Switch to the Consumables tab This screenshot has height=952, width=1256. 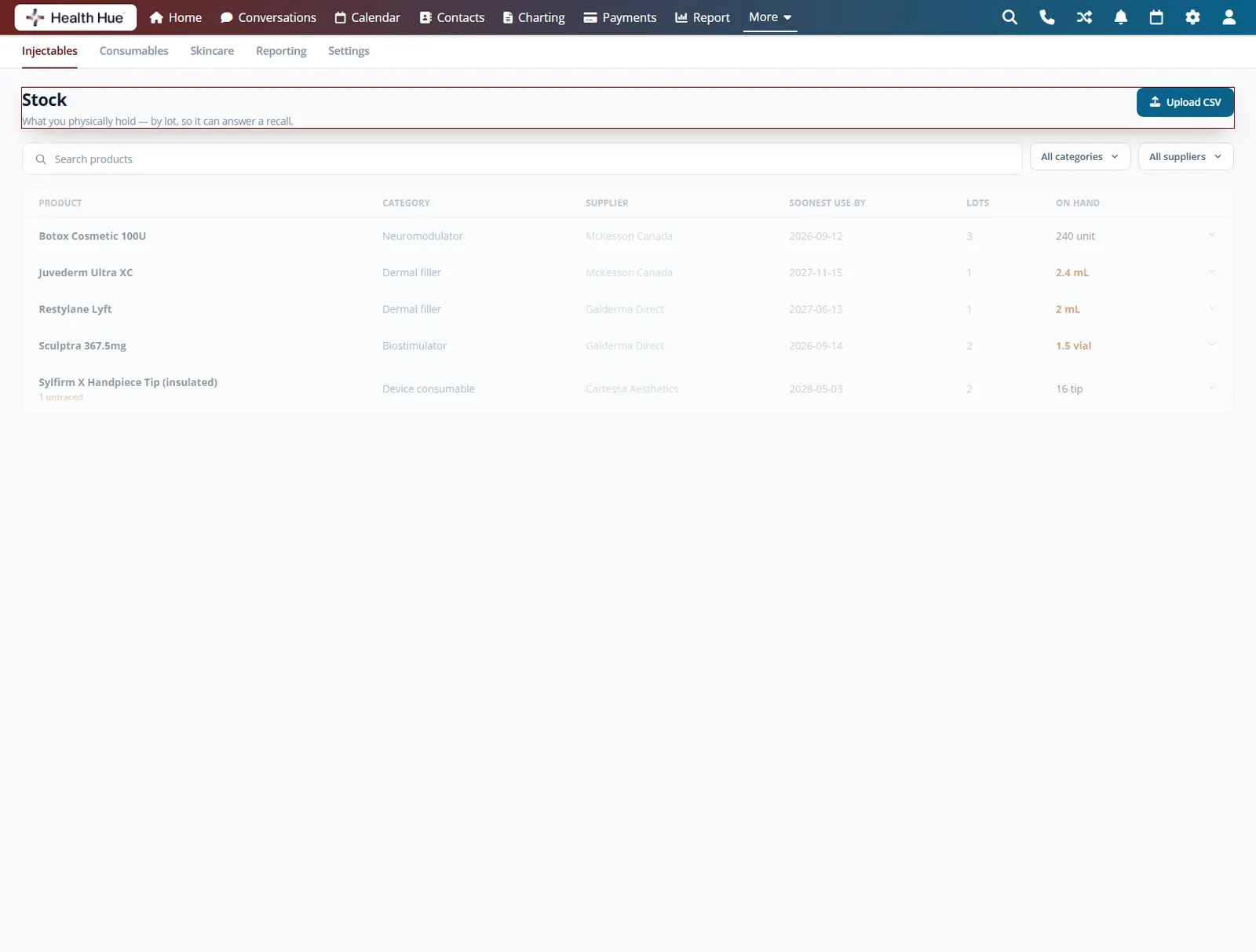(134, 51)
